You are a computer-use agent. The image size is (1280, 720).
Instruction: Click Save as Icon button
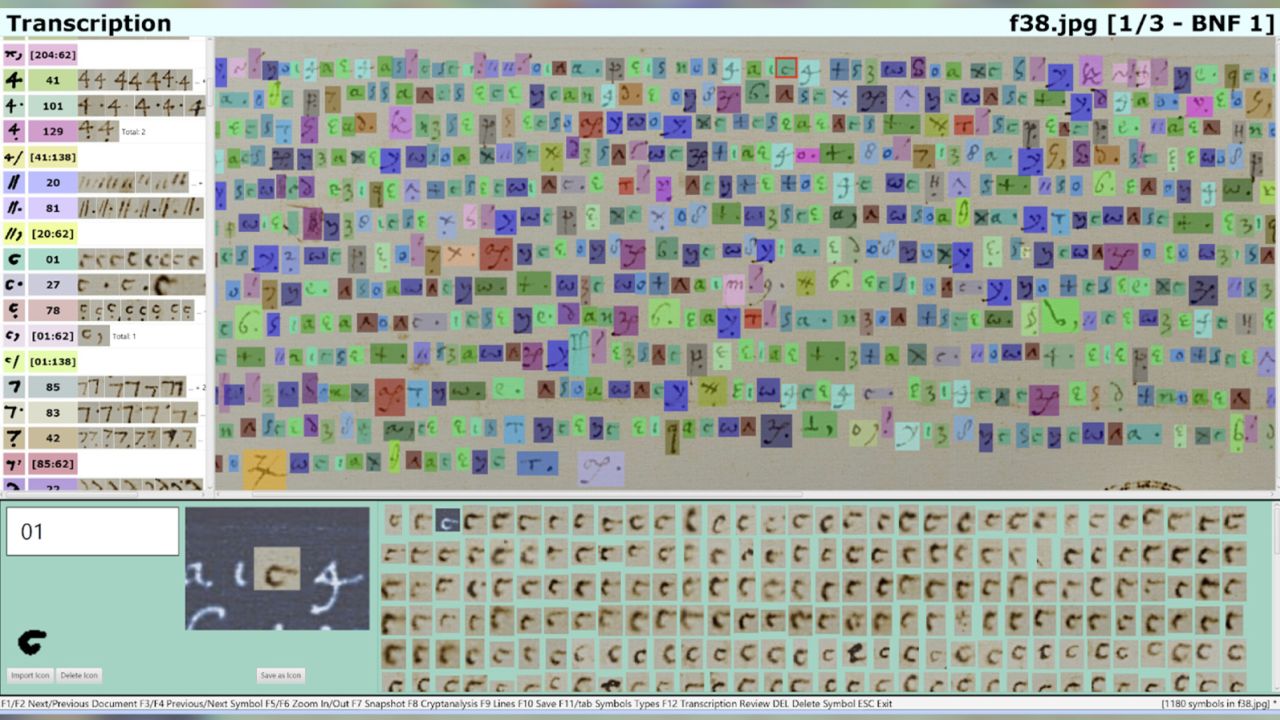click(x=280, y=675)
